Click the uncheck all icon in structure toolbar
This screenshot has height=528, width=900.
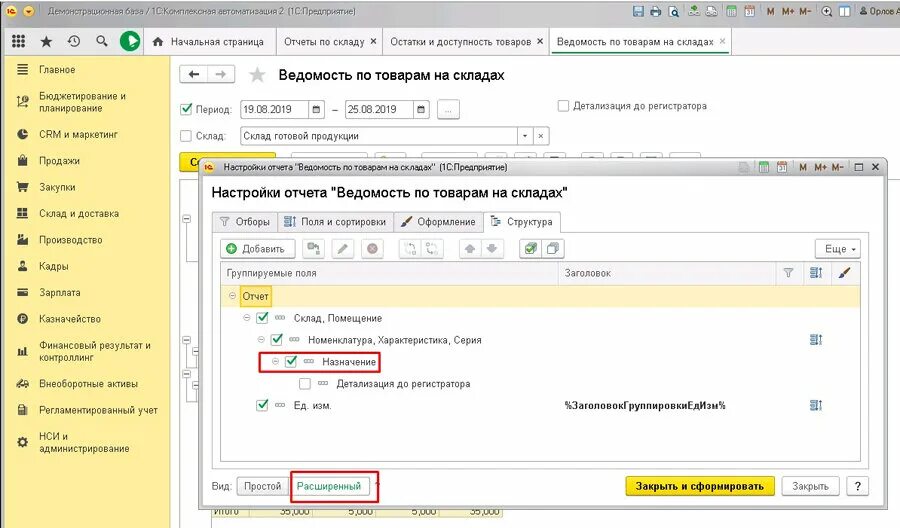pyautogui.click(x=553, y=249)
